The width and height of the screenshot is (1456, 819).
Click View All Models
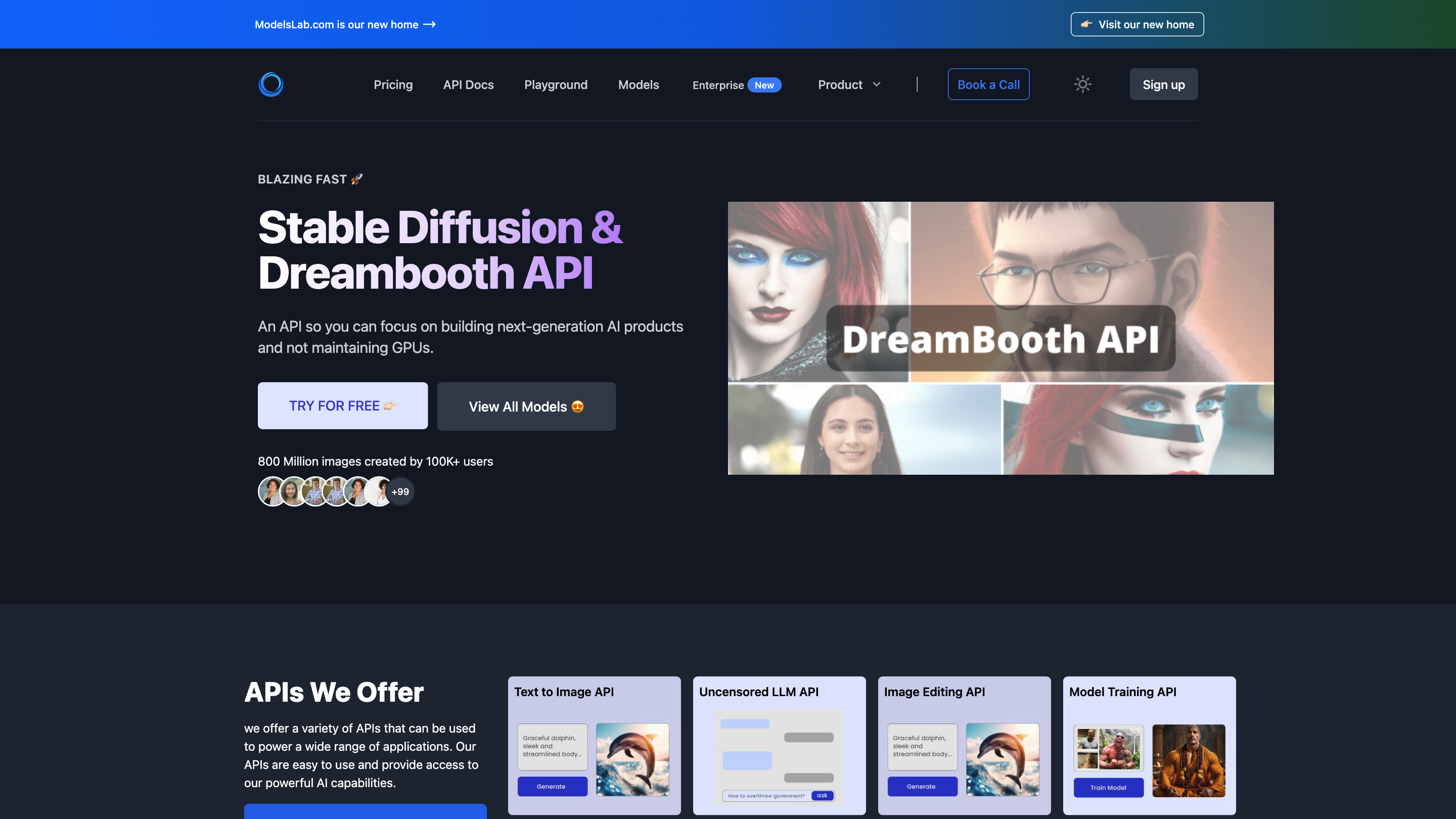pos(526,406)
